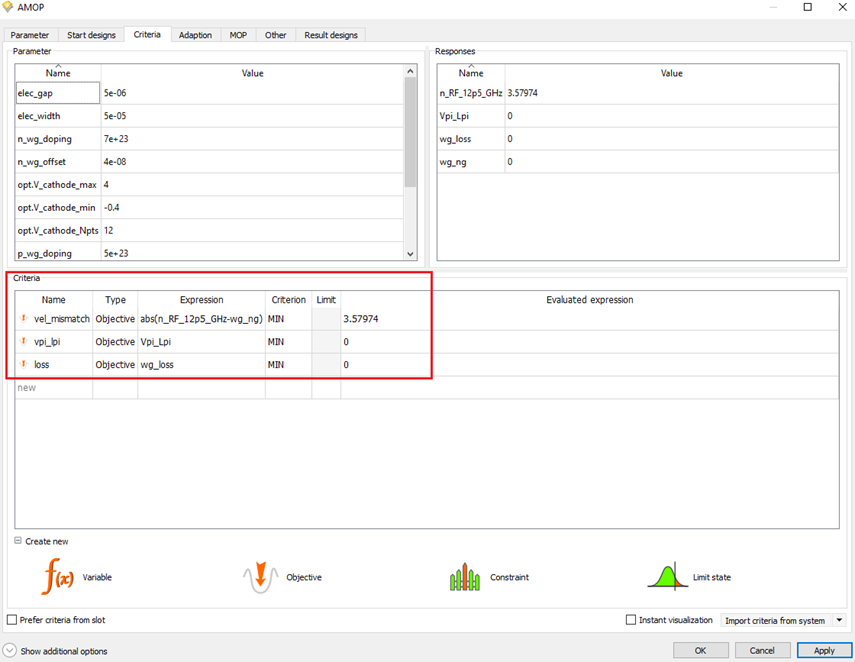This screenshot has height=662, width=855.
Task: Switch to the Adaption tab
Action: tap(195, 35)
